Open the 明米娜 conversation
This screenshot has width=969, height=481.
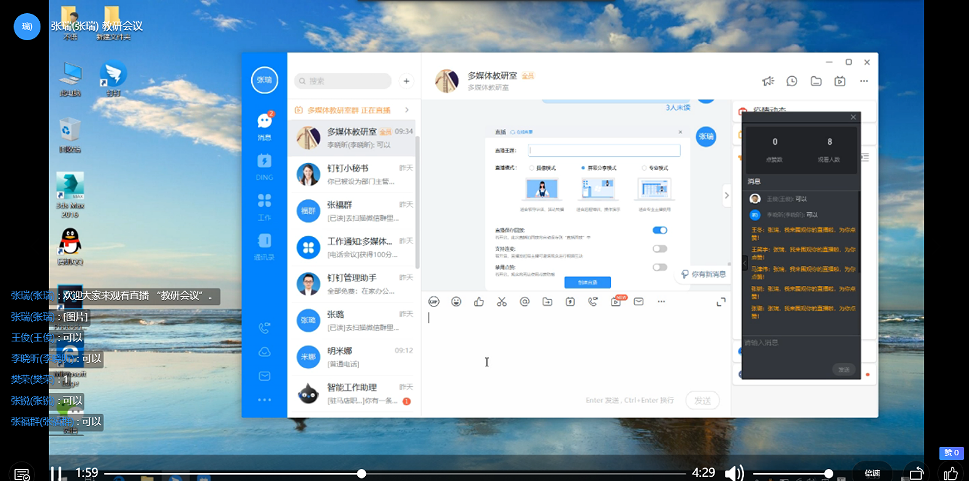(x=352, y=357)
